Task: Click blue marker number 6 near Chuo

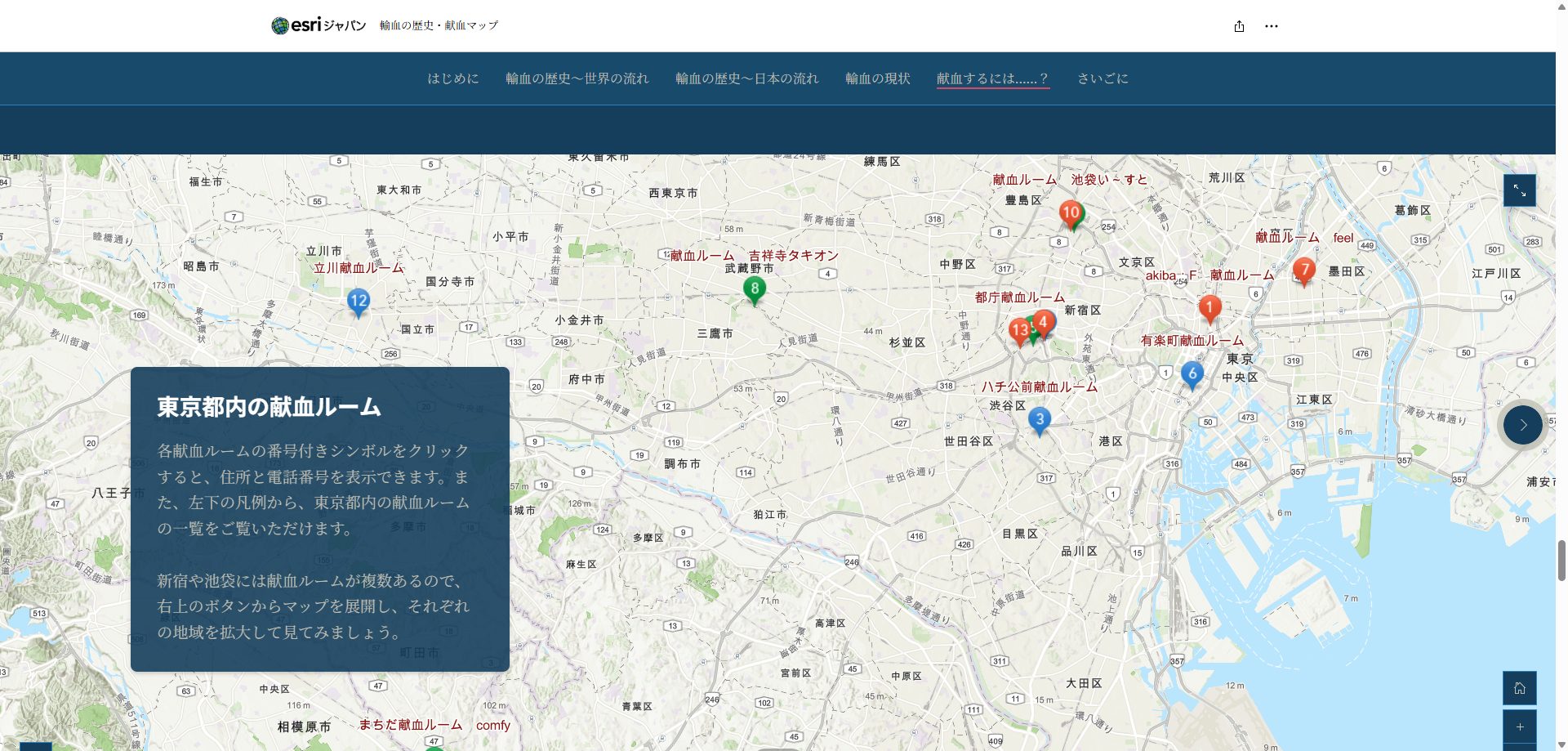Action: tap(1192, 374)
